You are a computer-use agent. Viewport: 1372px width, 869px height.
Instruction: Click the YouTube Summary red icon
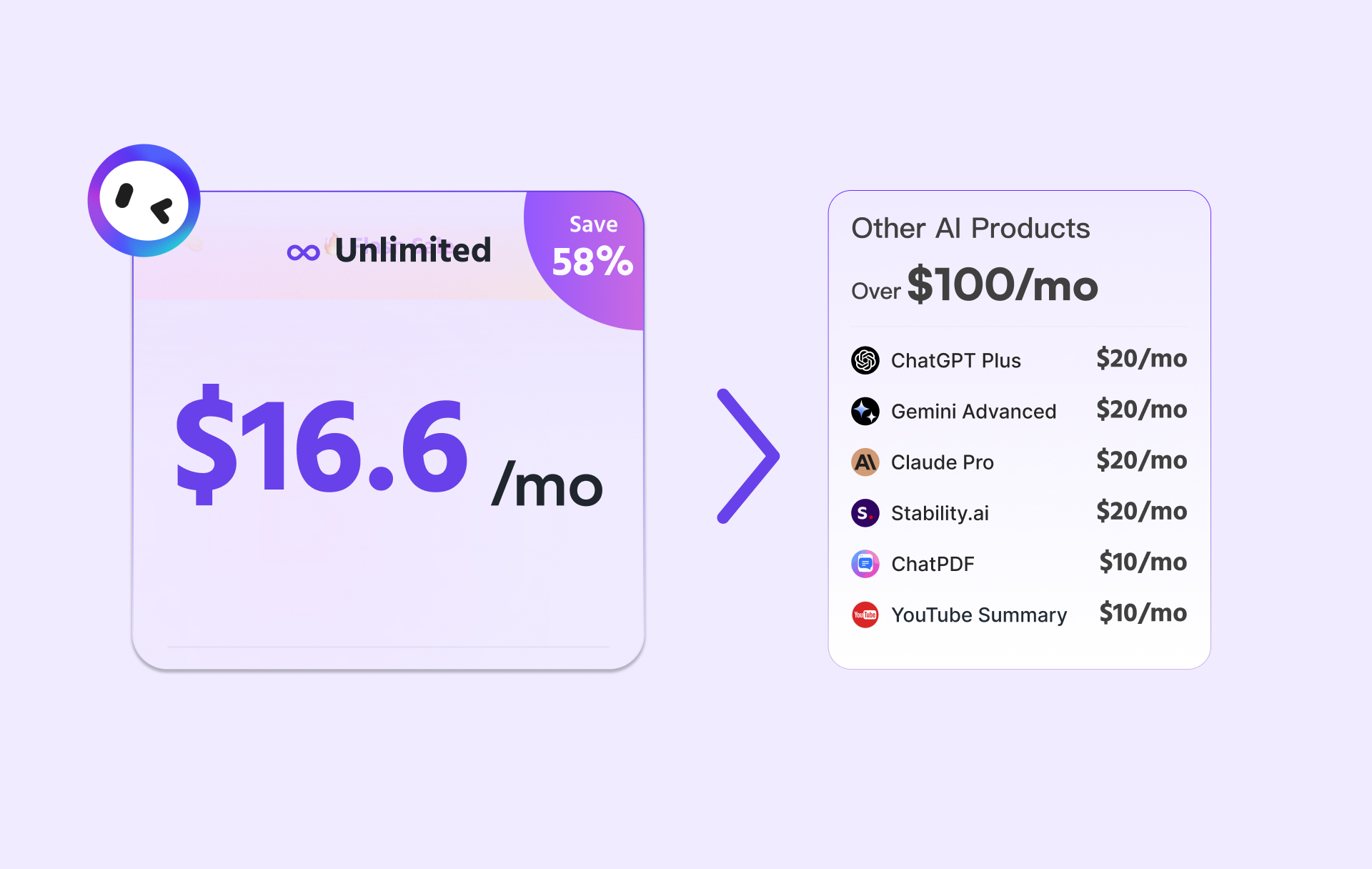click(x=865, y=615)
